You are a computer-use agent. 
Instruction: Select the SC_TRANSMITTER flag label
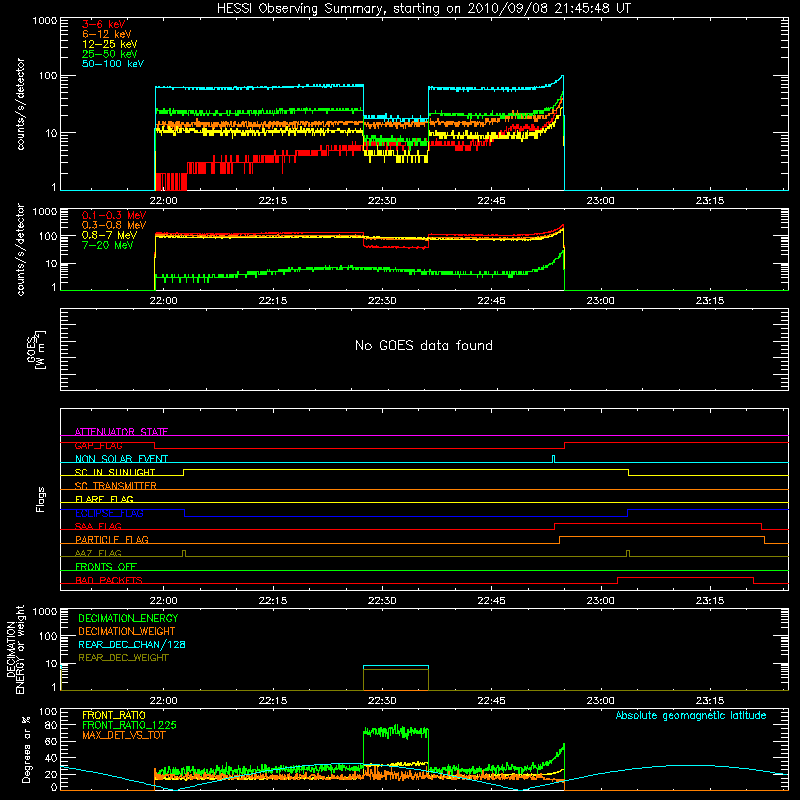point(116,486)
